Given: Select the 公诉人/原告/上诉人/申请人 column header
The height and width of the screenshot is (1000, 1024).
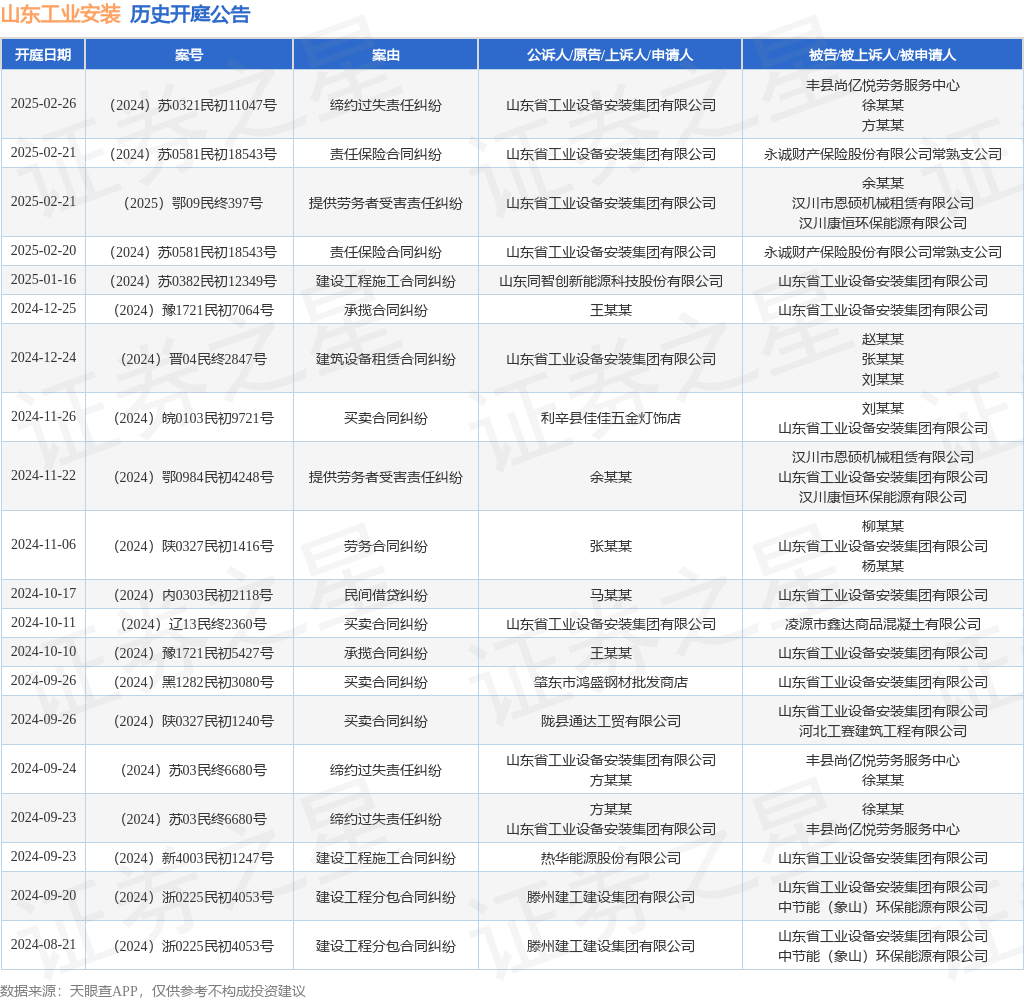Looking at the screenshot, I should tap(610, 55).
